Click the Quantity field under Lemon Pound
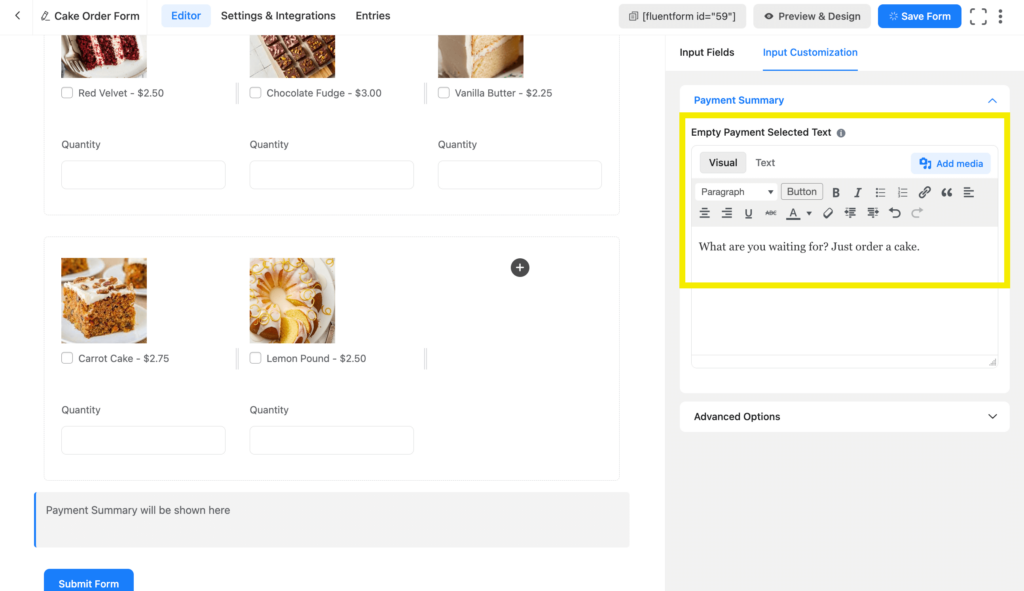1024x591 pixels. pos(331,440)
